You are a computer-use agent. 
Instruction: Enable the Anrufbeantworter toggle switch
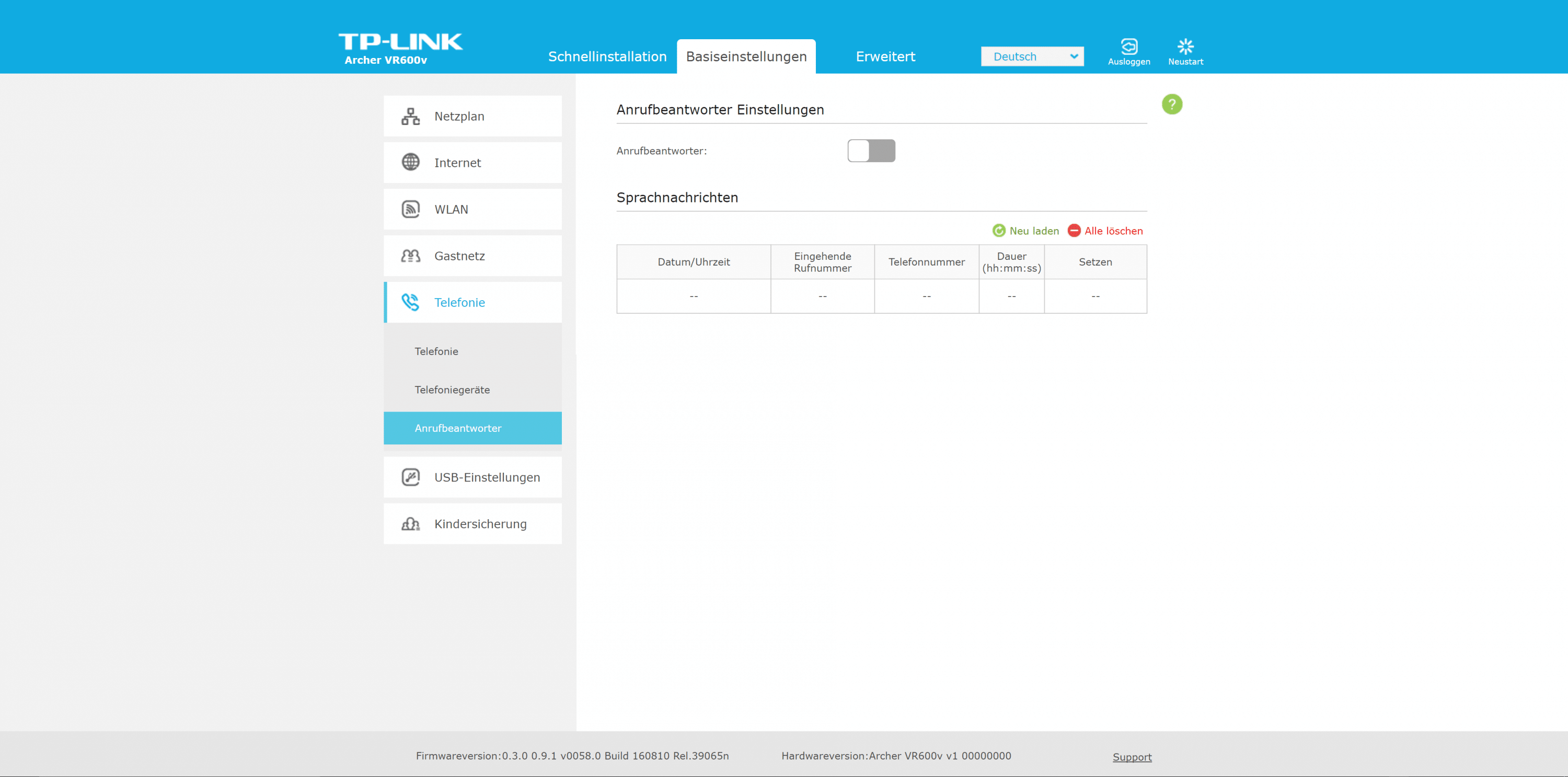point(871,151)
